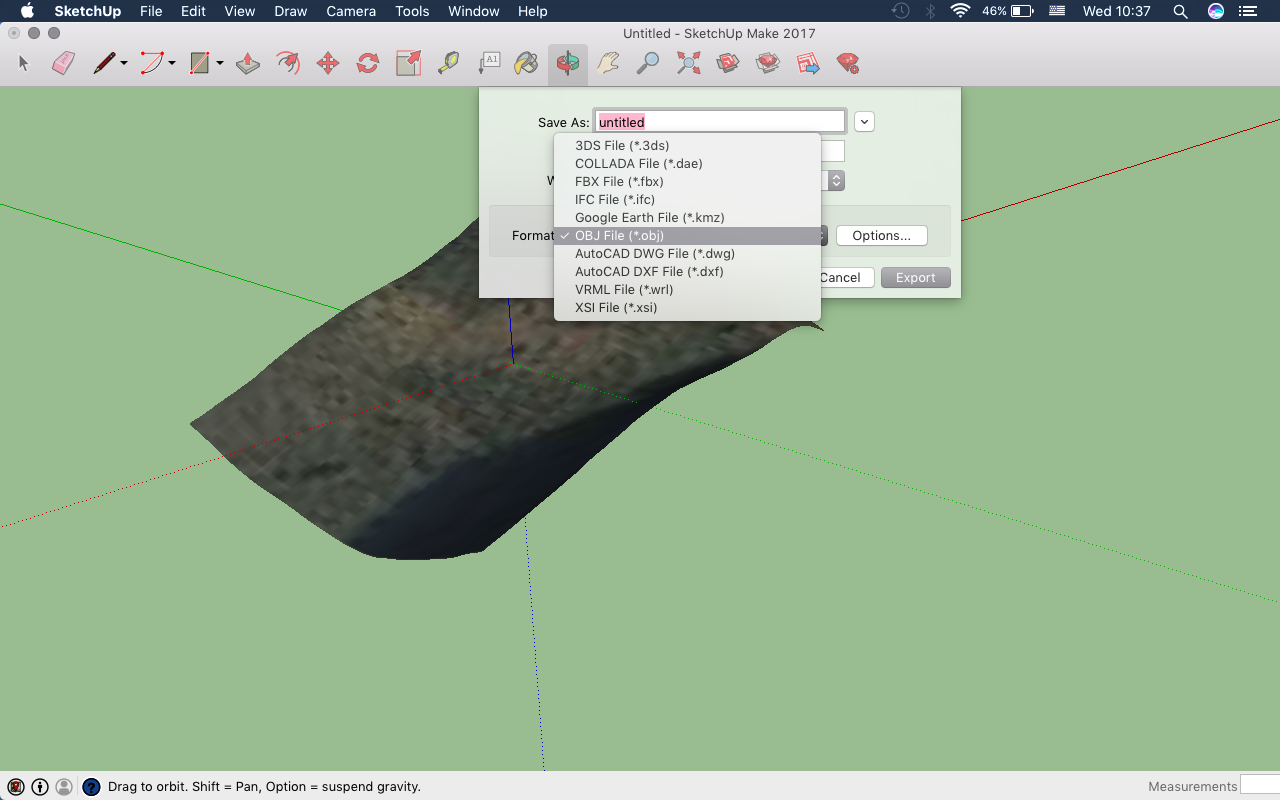Click the credits status icon
The height and width of the screenshot is (800, 1280).
pyautogui.click(x=40, y=787)
